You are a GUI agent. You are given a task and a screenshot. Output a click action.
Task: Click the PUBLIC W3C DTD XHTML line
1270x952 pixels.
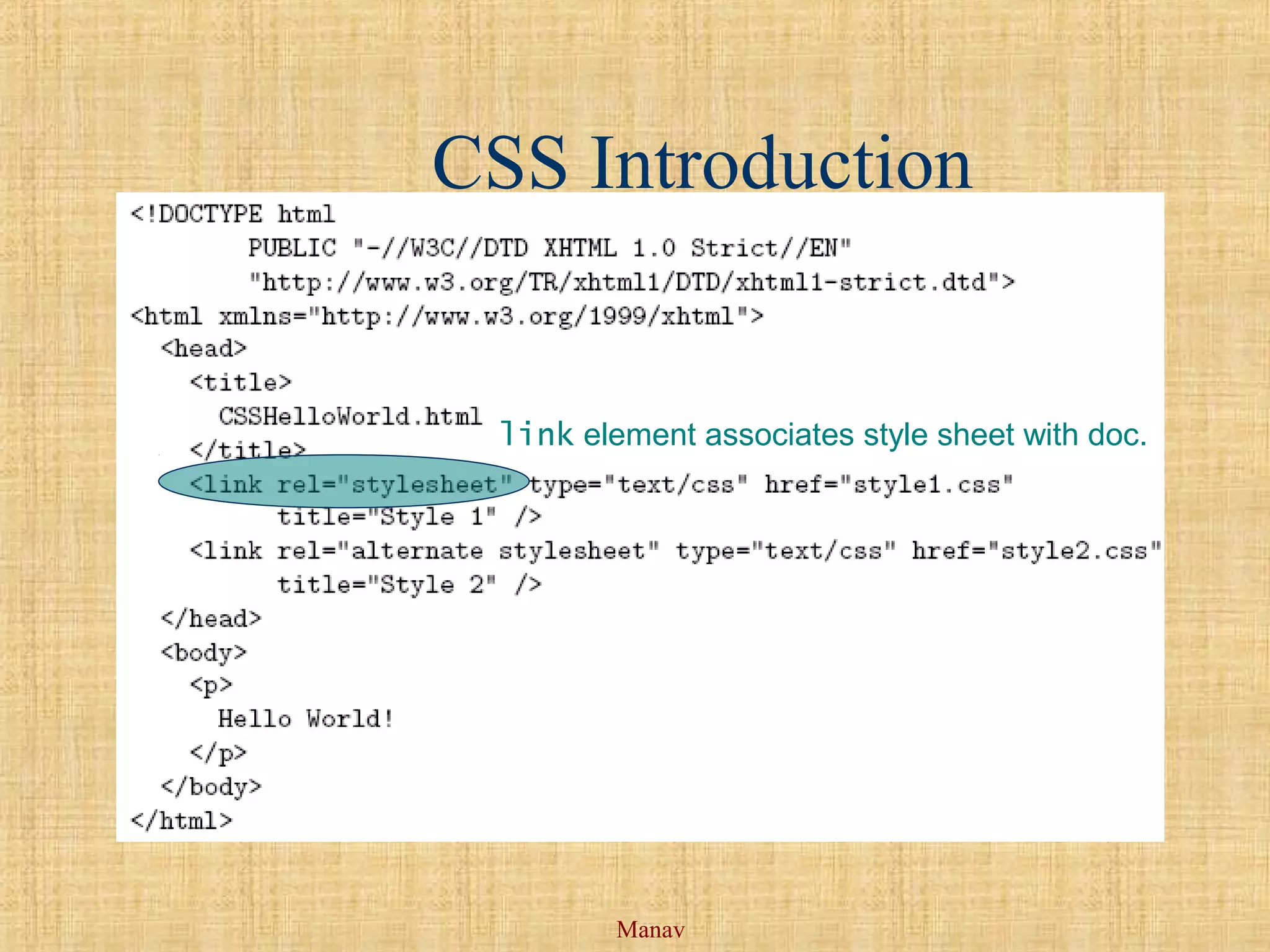(x=549, y=249)
